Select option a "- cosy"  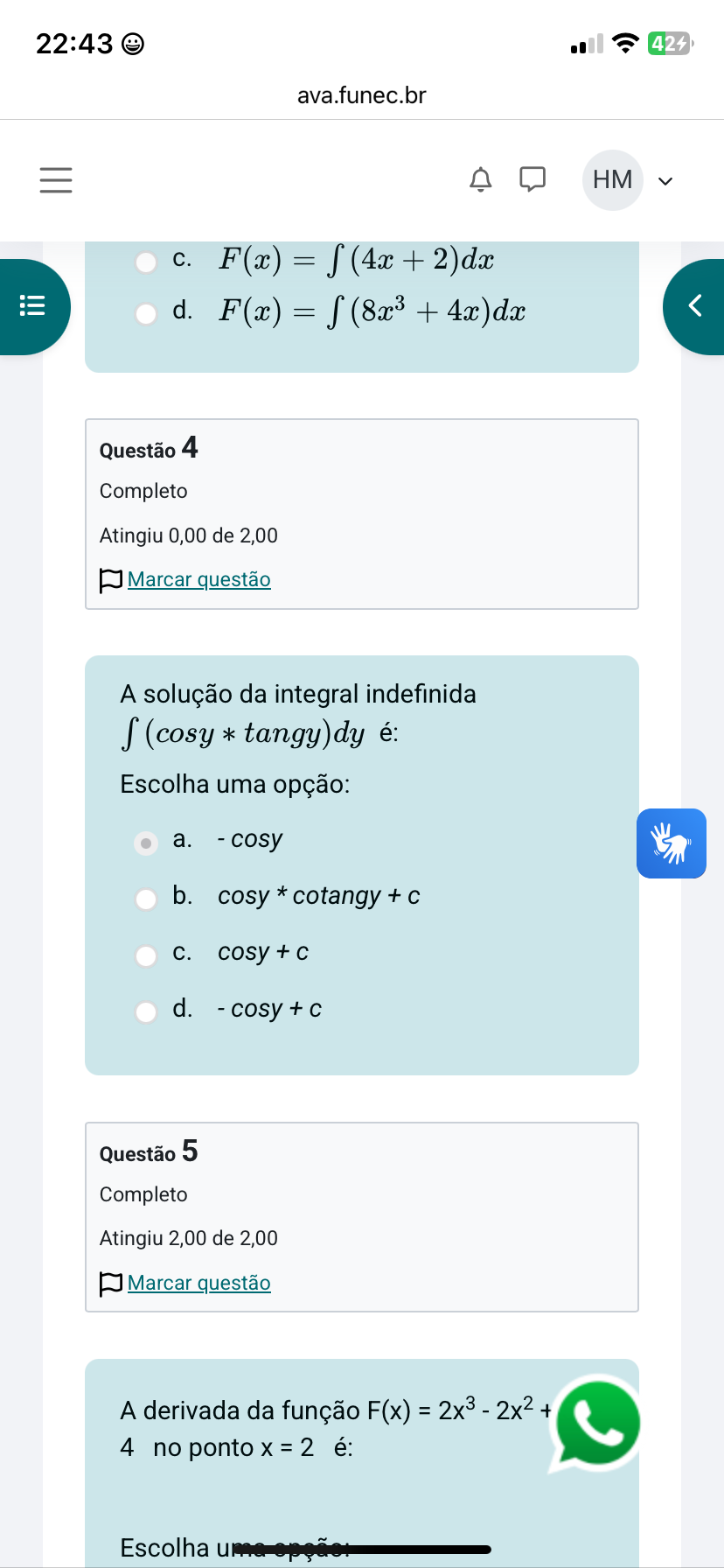click(146, 843)
